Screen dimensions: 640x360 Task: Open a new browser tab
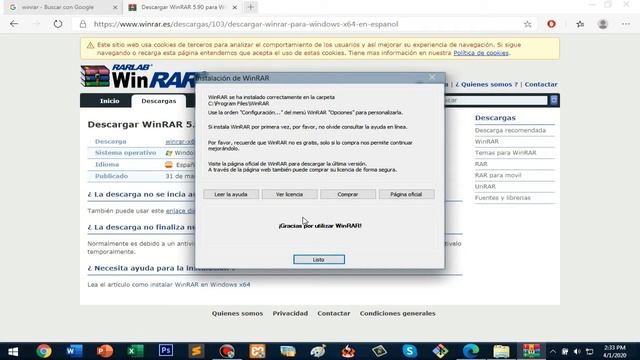click(251, 7)
